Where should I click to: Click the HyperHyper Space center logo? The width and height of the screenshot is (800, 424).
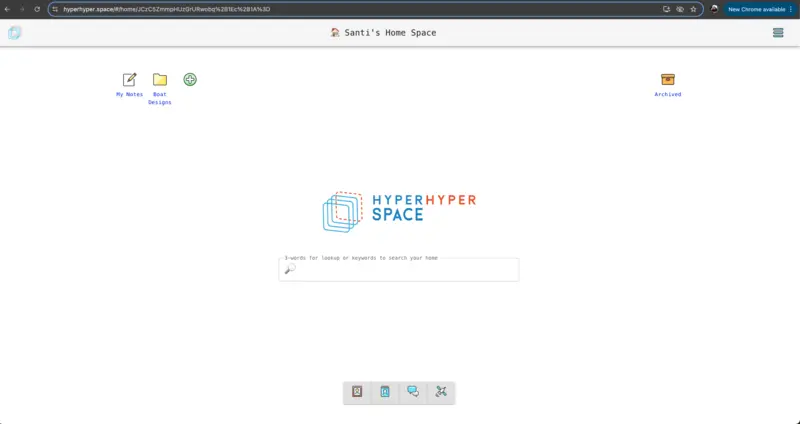tap(399, 212)
